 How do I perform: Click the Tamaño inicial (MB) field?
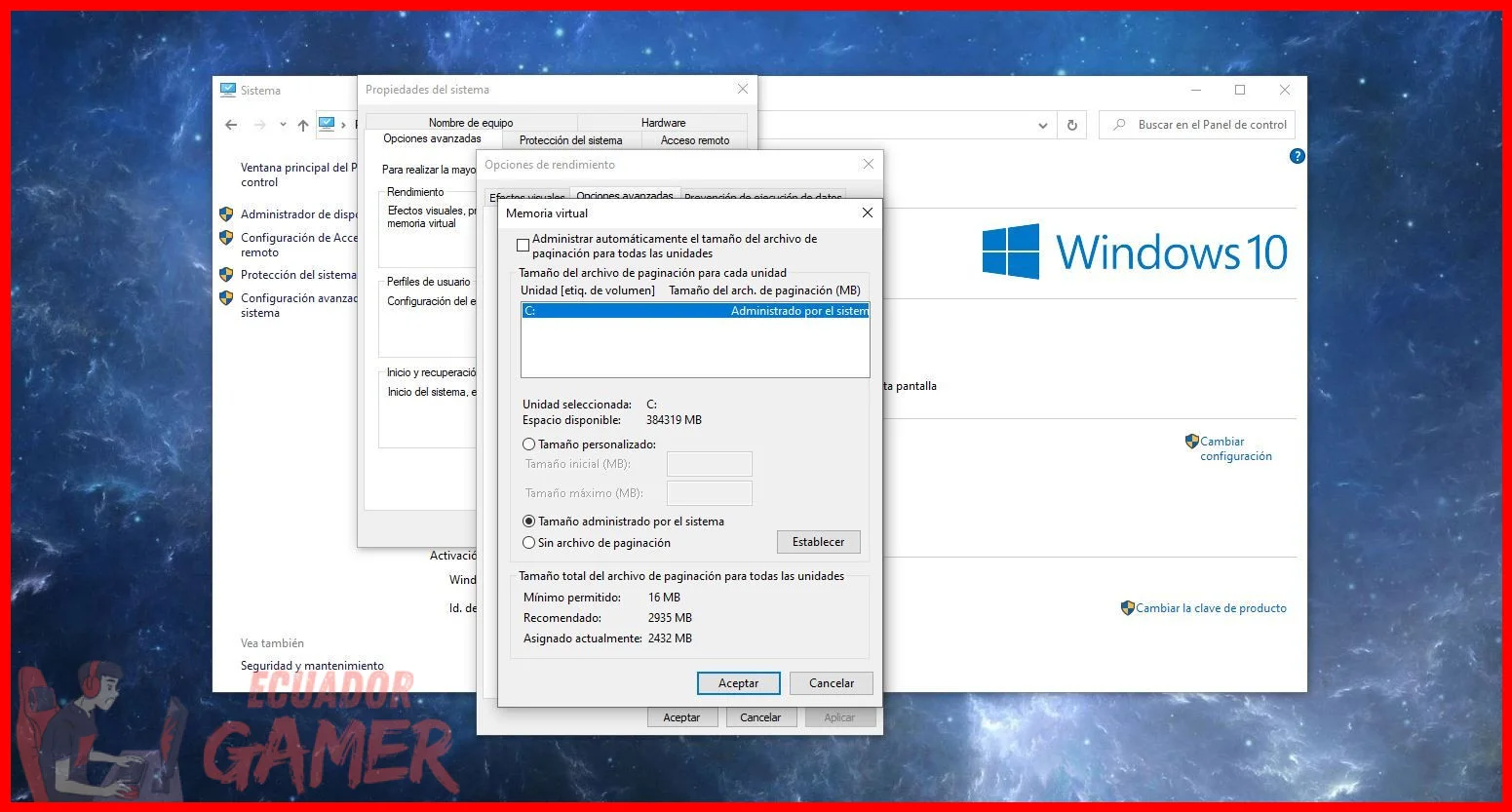(x=710, y=464)
